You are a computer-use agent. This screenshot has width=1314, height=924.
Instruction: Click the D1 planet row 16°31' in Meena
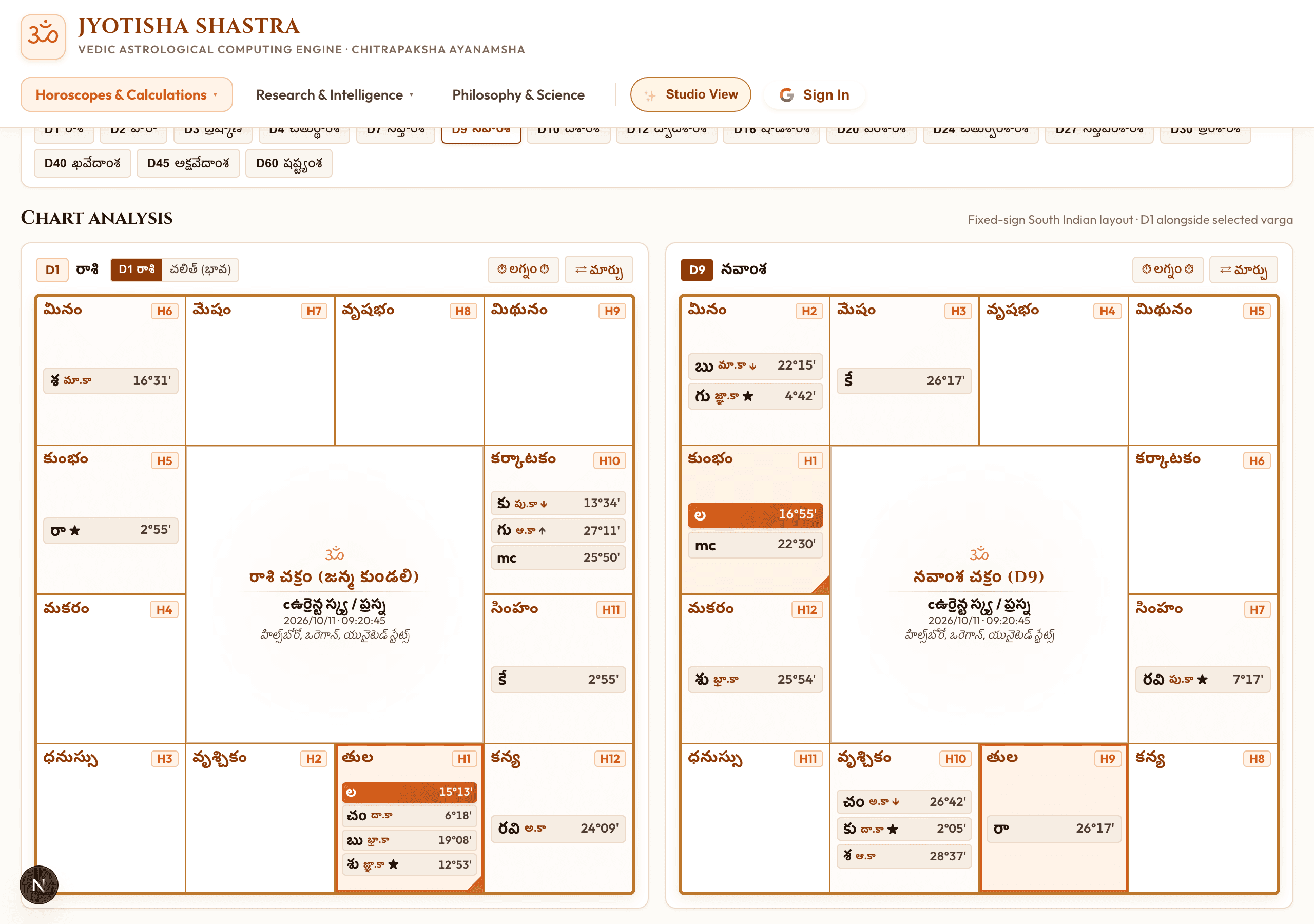click(x=111, y=381)
